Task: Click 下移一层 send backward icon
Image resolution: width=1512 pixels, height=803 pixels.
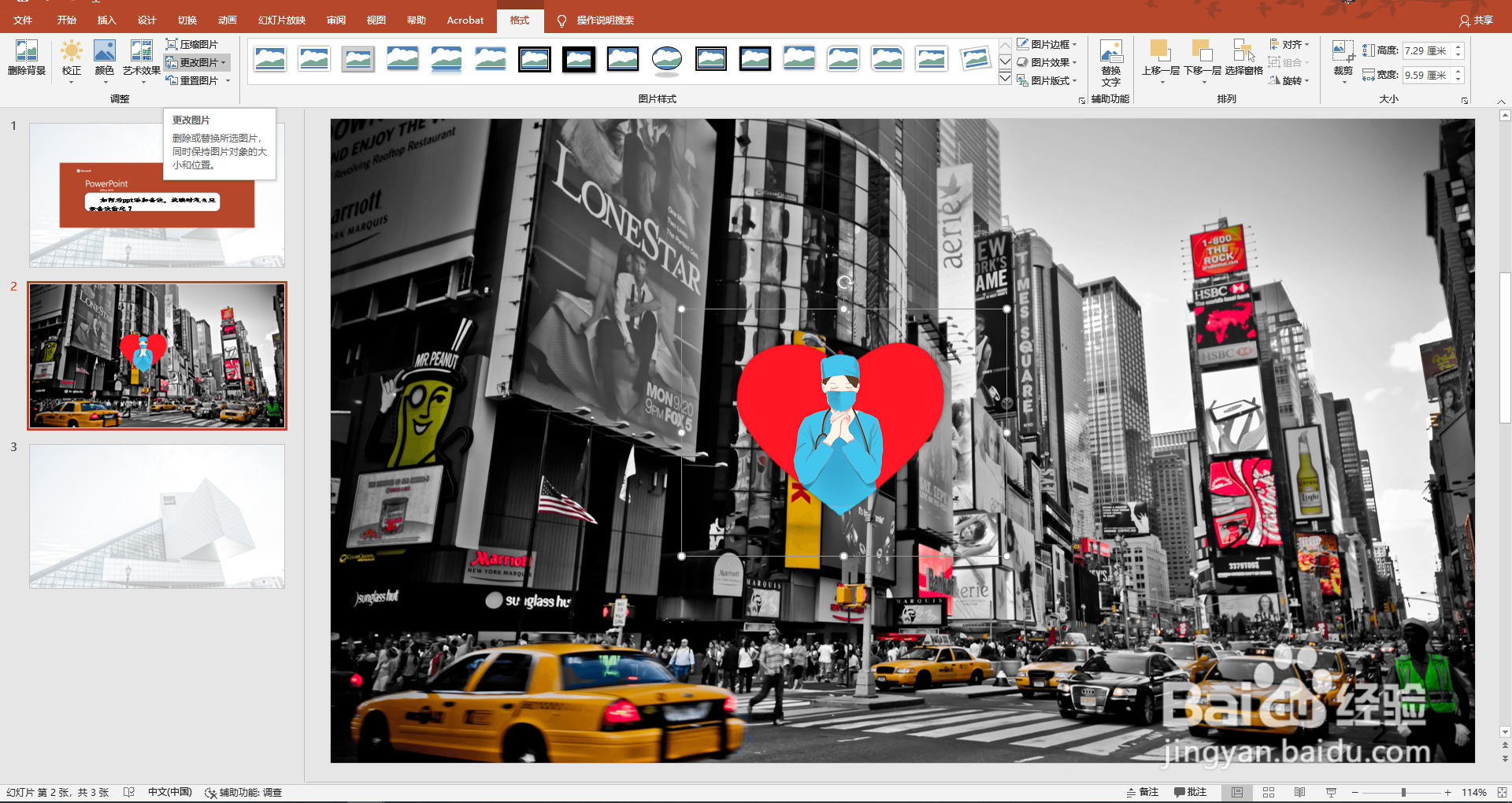Action: [1202, 51]
